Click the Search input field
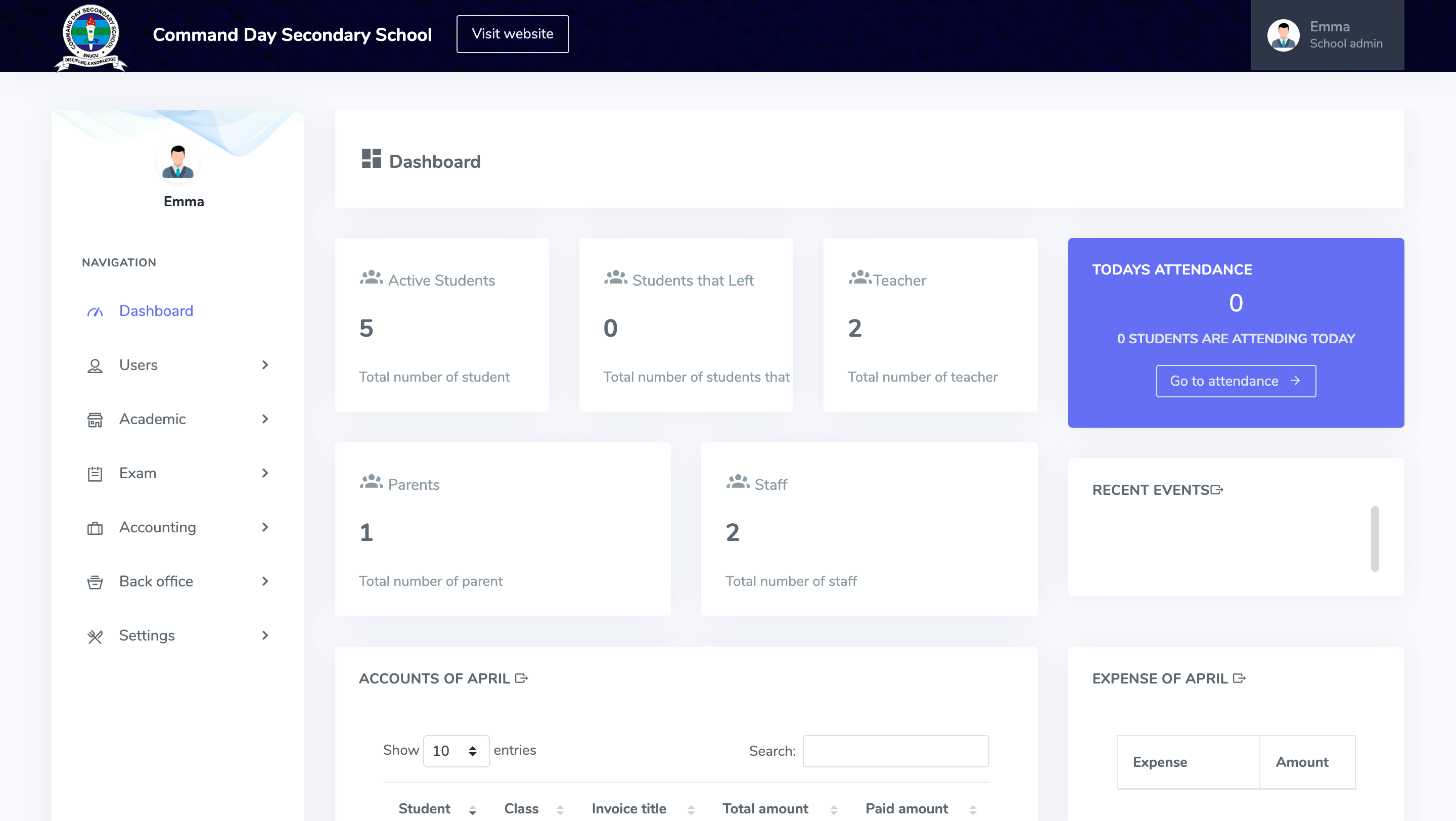Viewport: 1456px width, 821px height. tap(896, 751)
